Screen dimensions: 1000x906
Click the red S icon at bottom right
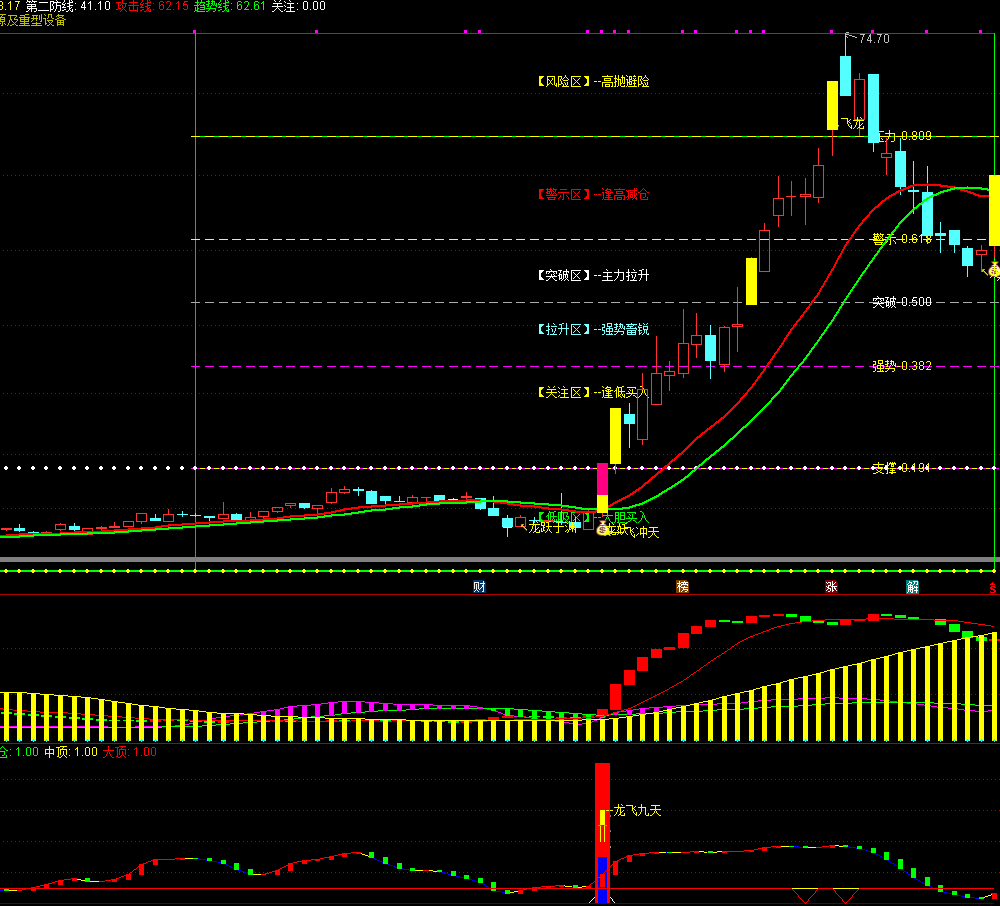[x=993, y=588]
